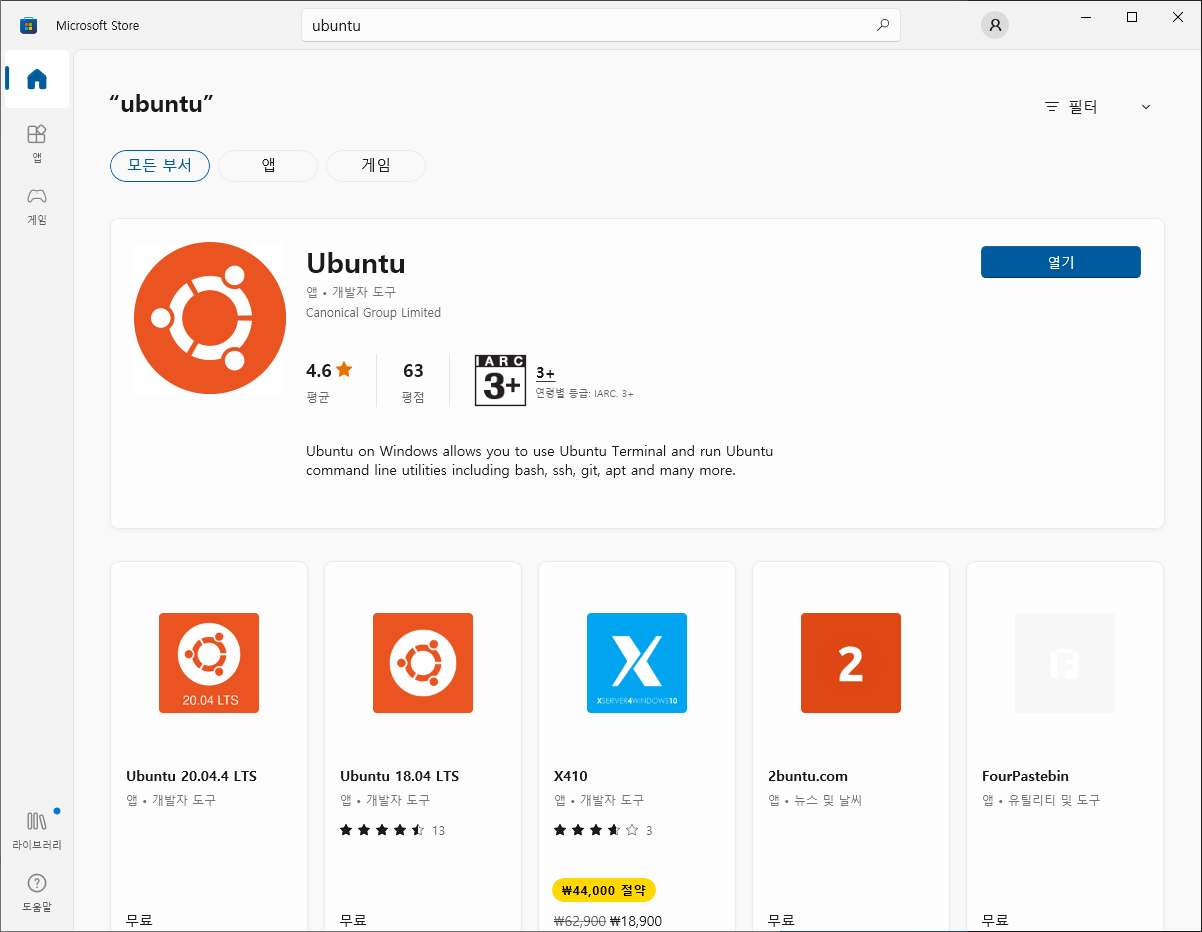Open the 게임 section in the sidebar

point(37,205)
